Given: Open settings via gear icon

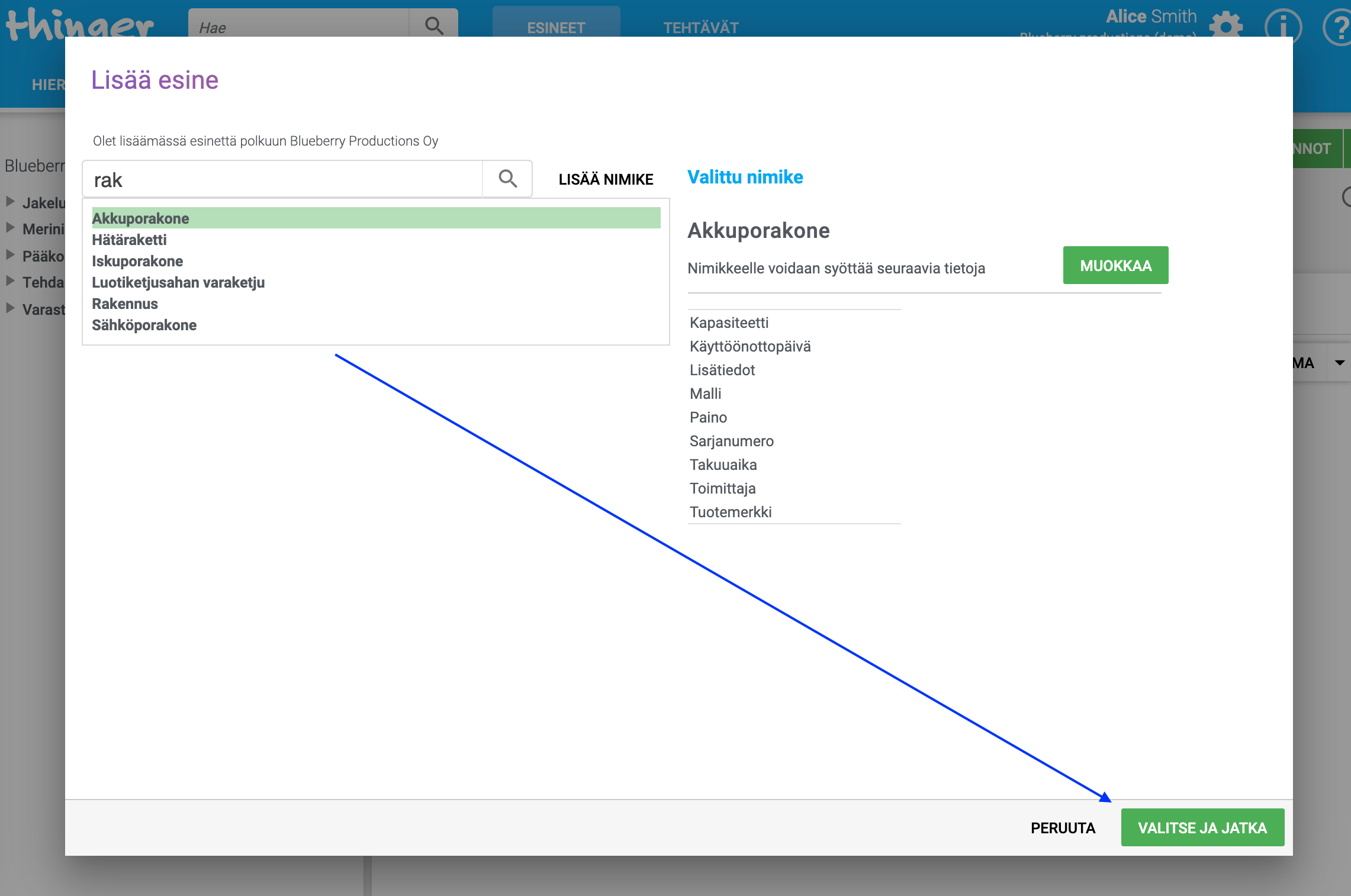Looking at the screenshot, I should (1225, 25).
